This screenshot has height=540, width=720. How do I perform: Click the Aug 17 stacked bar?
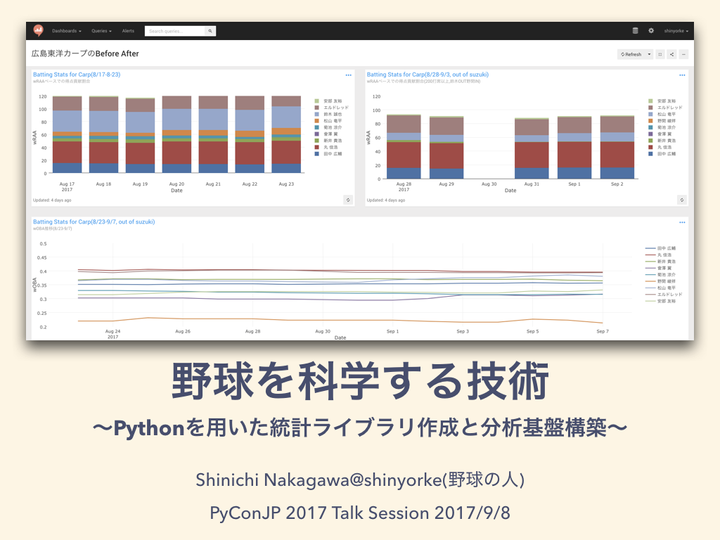(x=67, y=135)
